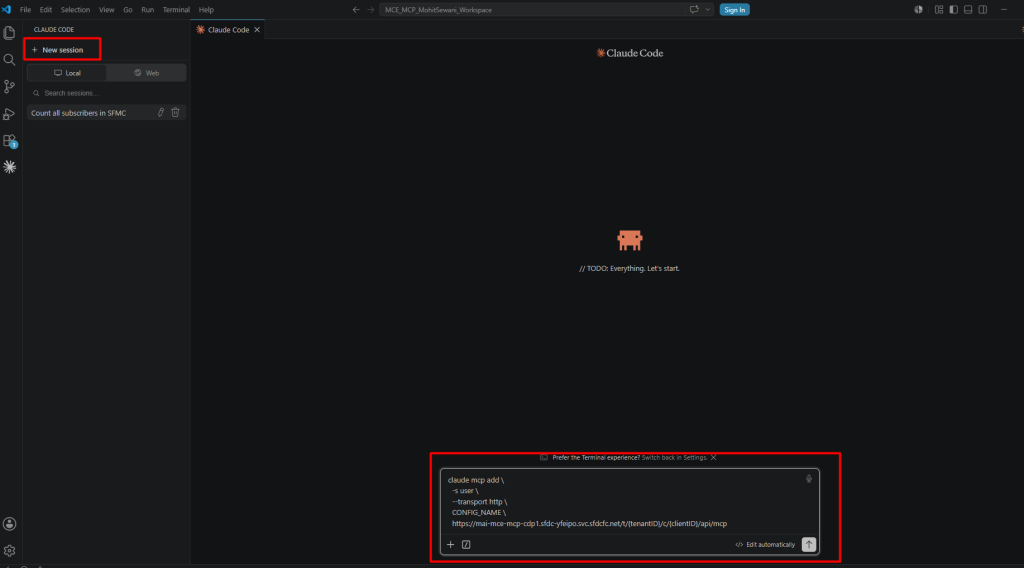Toggle the bottom Panel visibility
The height and width of the screenshot is (568, 1024).
[x=968, y=10]
